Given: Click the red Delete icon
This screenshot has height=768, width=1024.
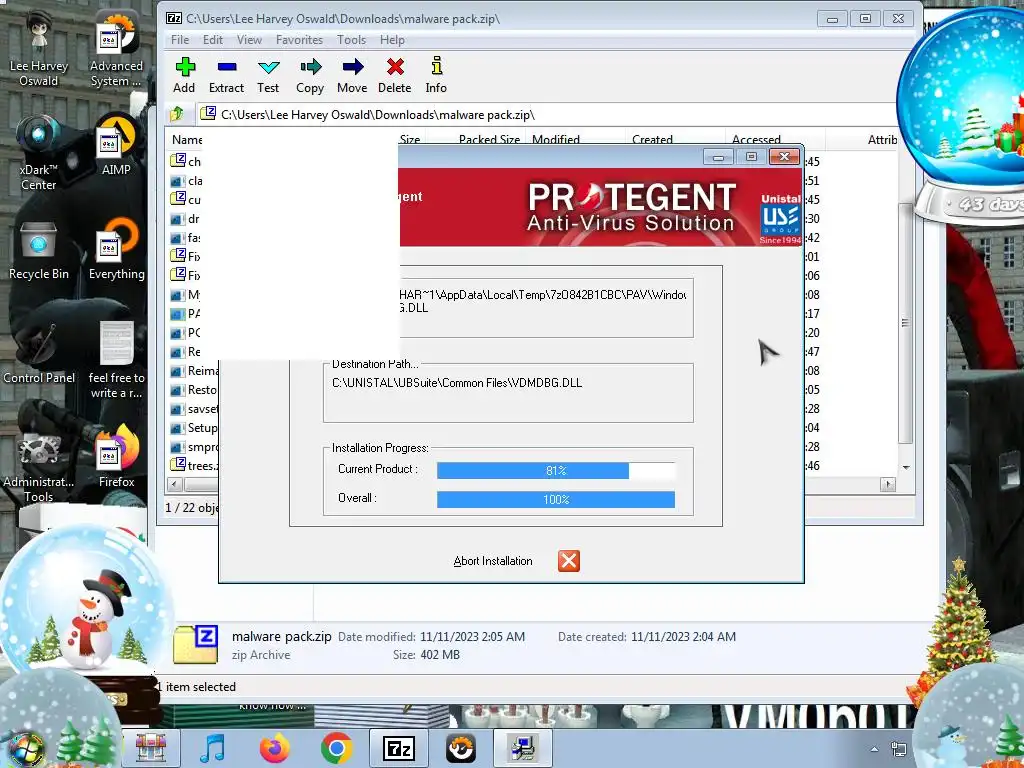Looking at the screenshot, I should [x=394, y=76].
